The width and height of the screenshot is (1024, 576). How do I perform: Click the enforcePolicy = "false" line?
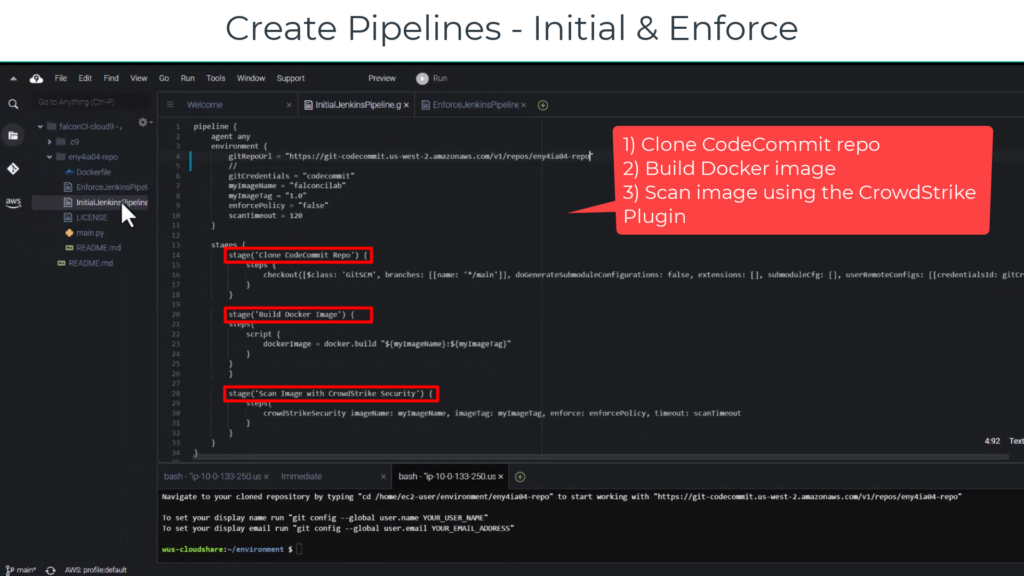coord(278,206)
